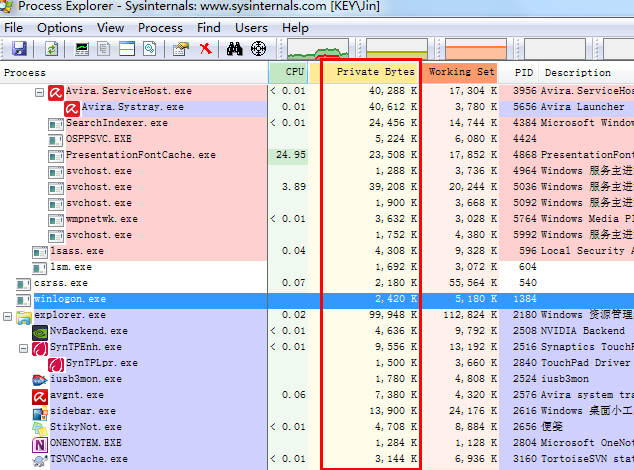This screenshot has height=470, width=634.
Task: Open the View menu
Action: pos(110,28)
